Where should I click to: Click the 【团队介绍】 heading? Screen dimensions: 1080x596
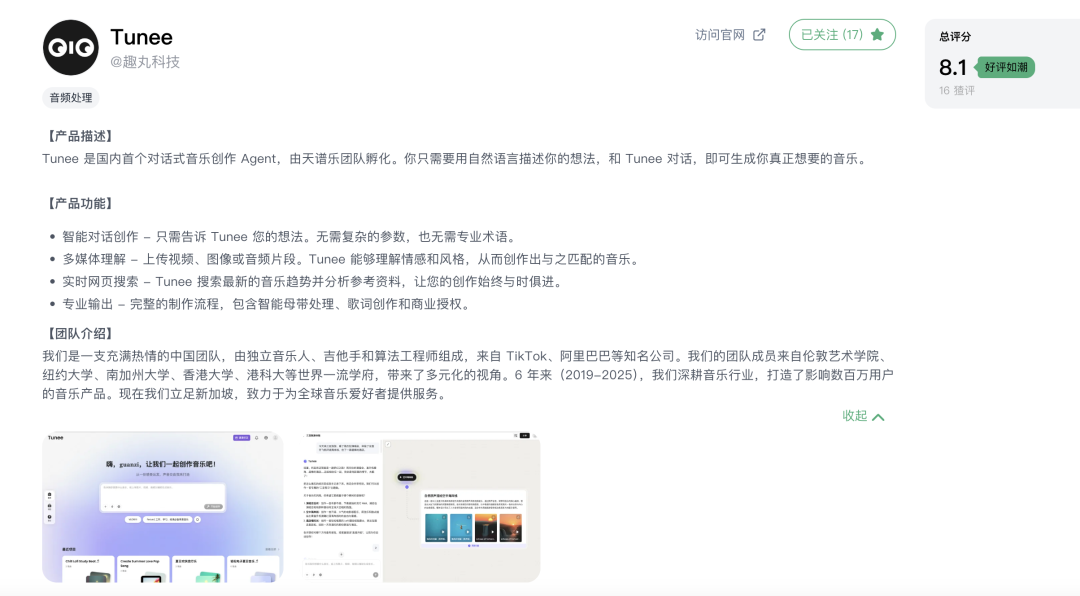click(79, 334)
